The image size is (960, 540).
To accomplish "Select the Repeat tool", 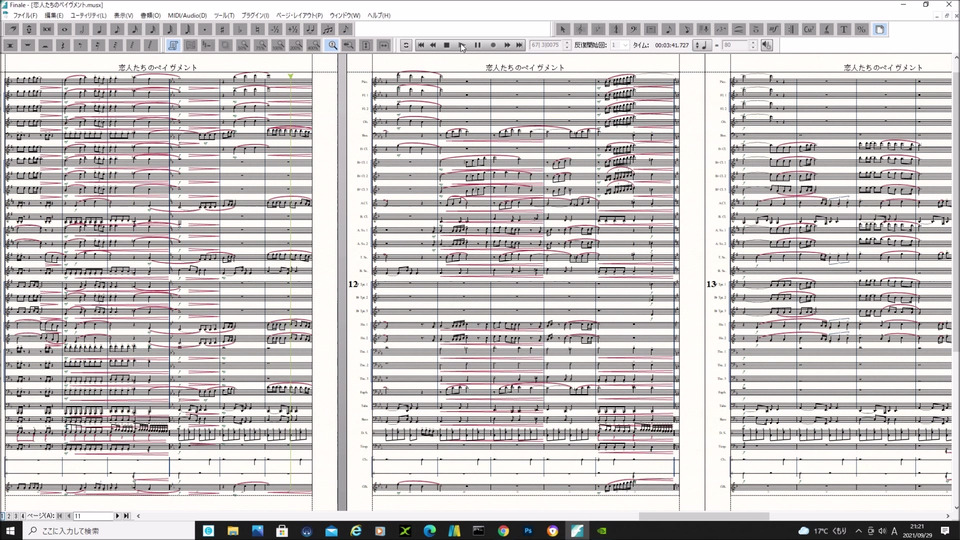I will tap(792, 29).
